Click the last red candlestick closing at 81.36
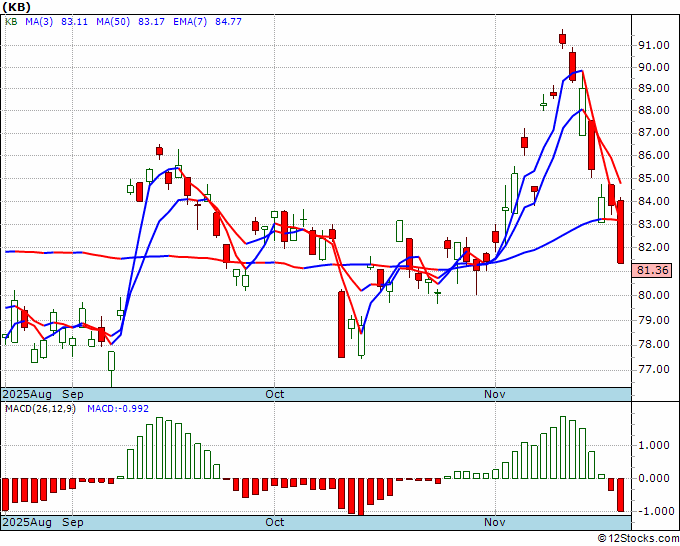Screen dimensions: 680x546 point(621,231)
